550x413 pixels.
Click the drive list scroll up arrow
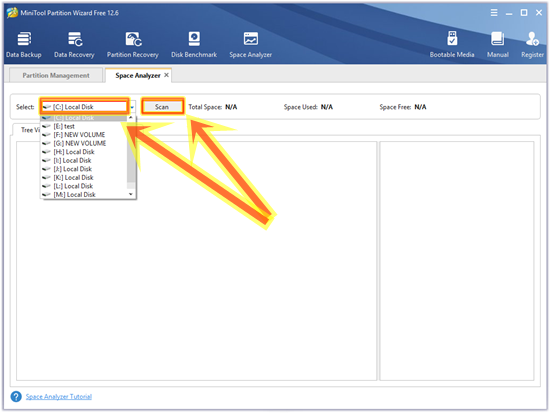(131, 118)
